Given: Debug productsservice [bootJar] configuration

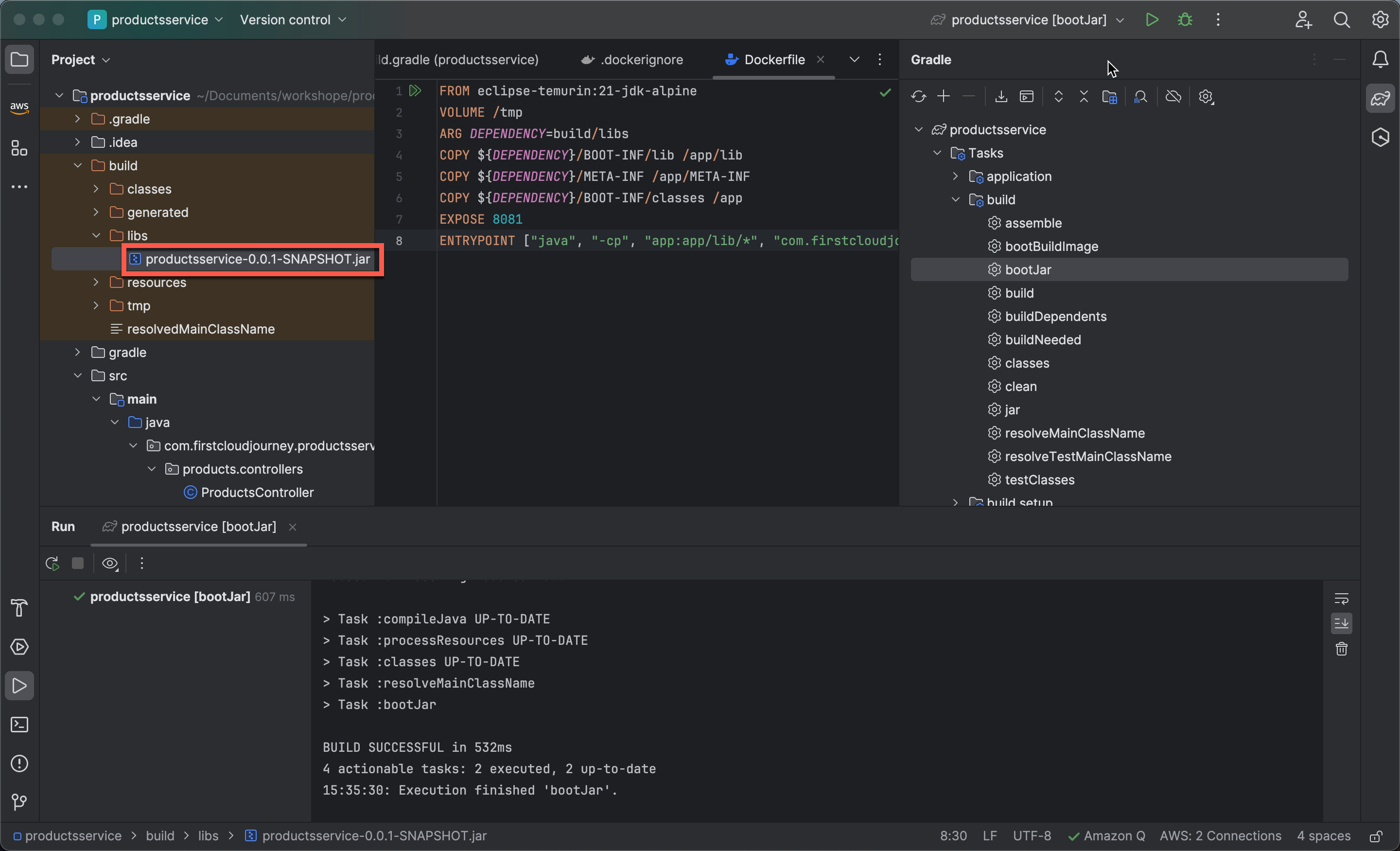Looking at the screenshot, I should pos(1185,20).
